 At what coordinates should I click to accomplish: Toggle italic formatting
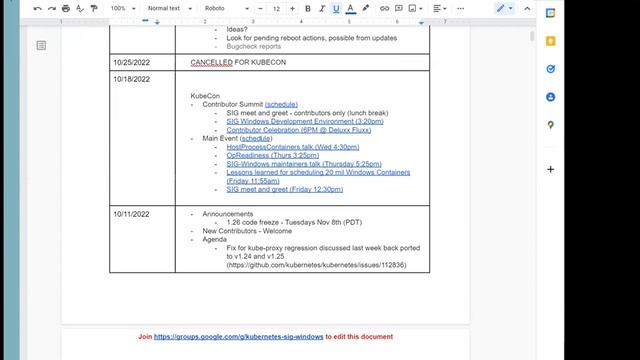(x=322, y=9)
